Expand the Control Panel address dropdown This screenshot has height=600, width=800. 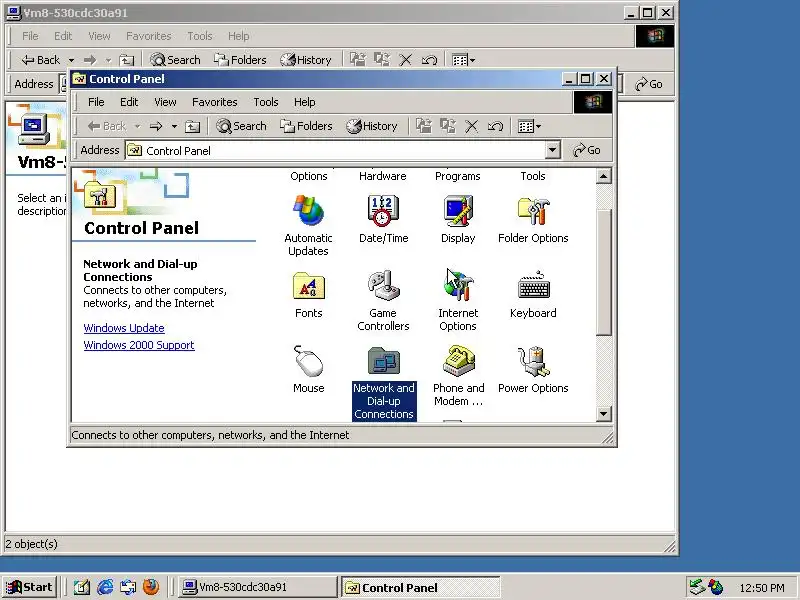[x=552, y=151]
